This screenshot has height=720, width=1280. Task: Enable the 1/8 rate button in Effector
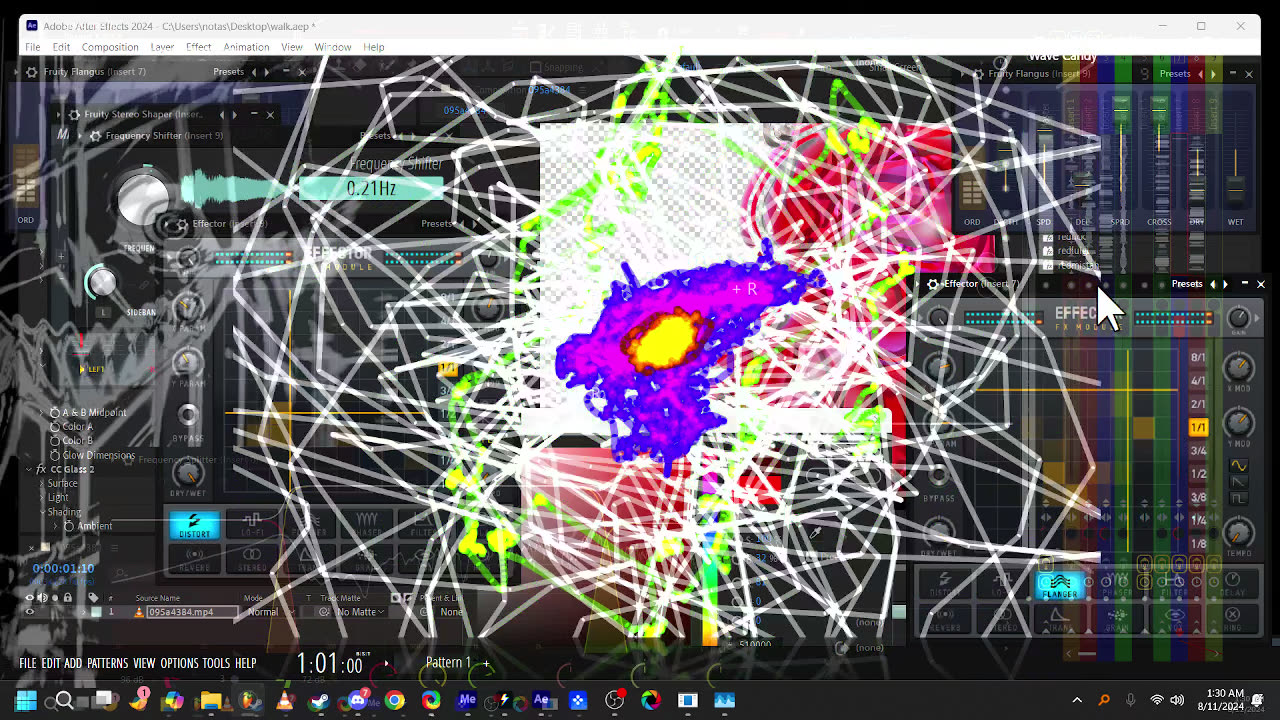[1198, 544]
